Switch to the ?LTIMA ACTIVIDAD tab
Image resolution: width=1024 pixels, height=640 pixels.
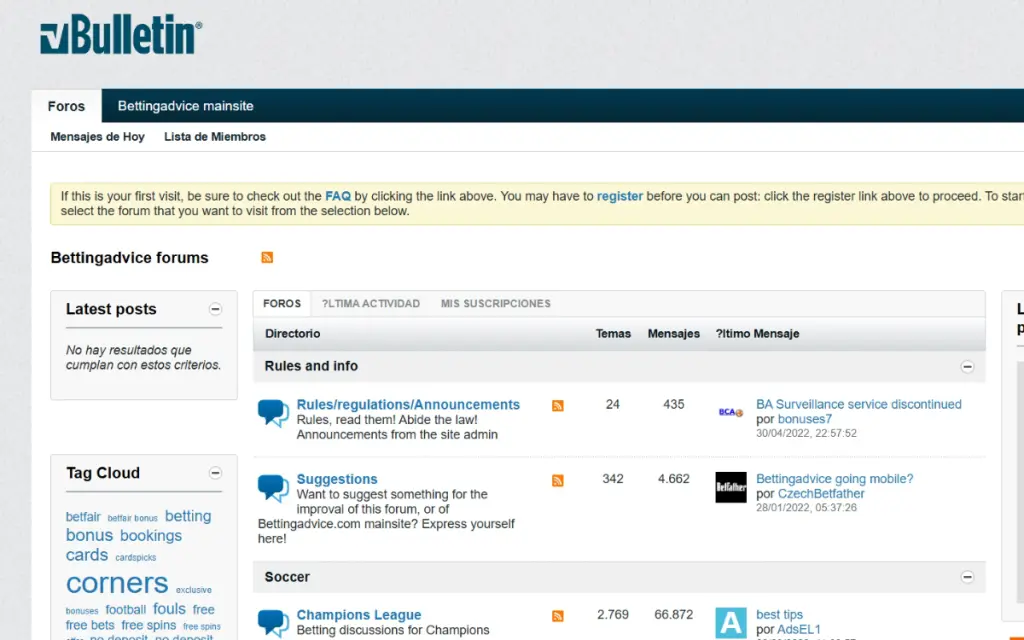[x=371, y=304]
